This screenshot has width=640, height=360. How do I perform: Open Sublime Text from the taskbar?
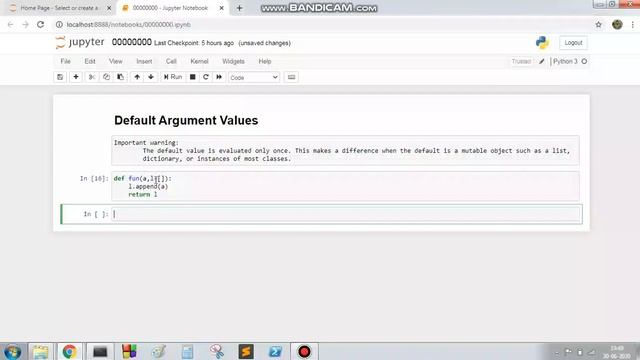click(x=246, y=351)
